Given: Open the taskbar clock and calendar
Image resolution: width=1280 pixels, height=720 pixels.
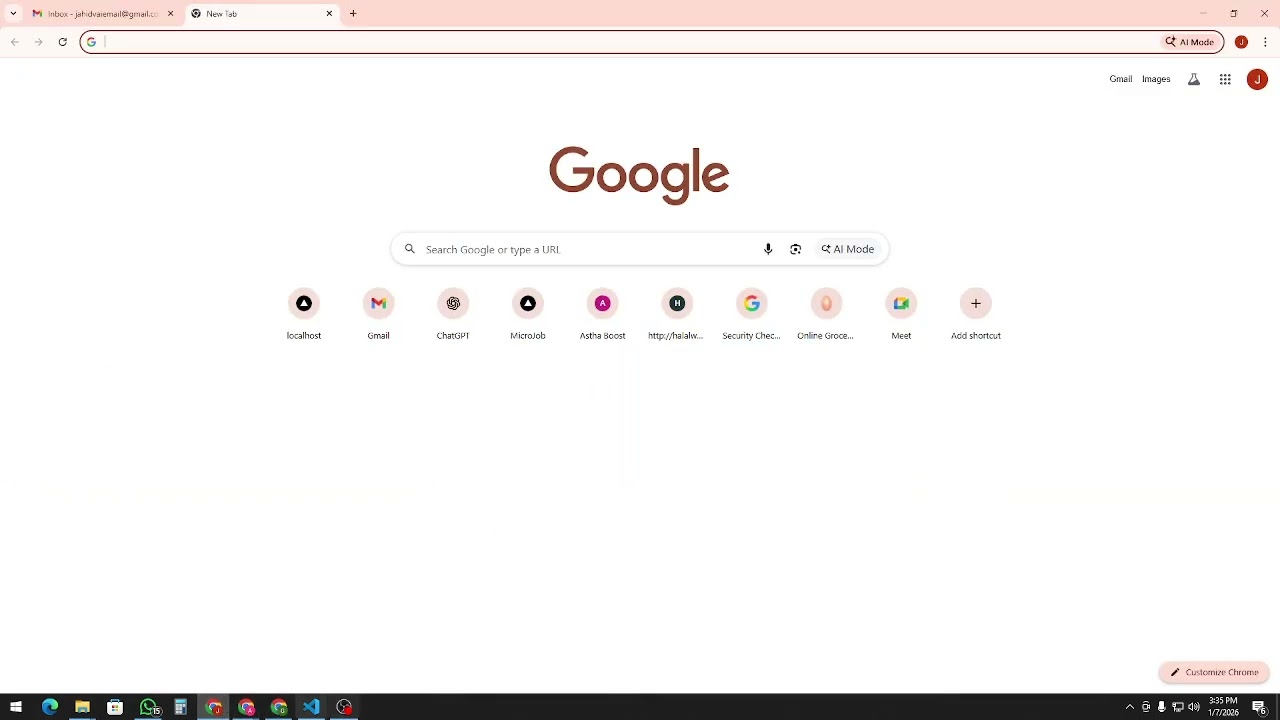Looking at the screenshot, I should click(1224, 707).
